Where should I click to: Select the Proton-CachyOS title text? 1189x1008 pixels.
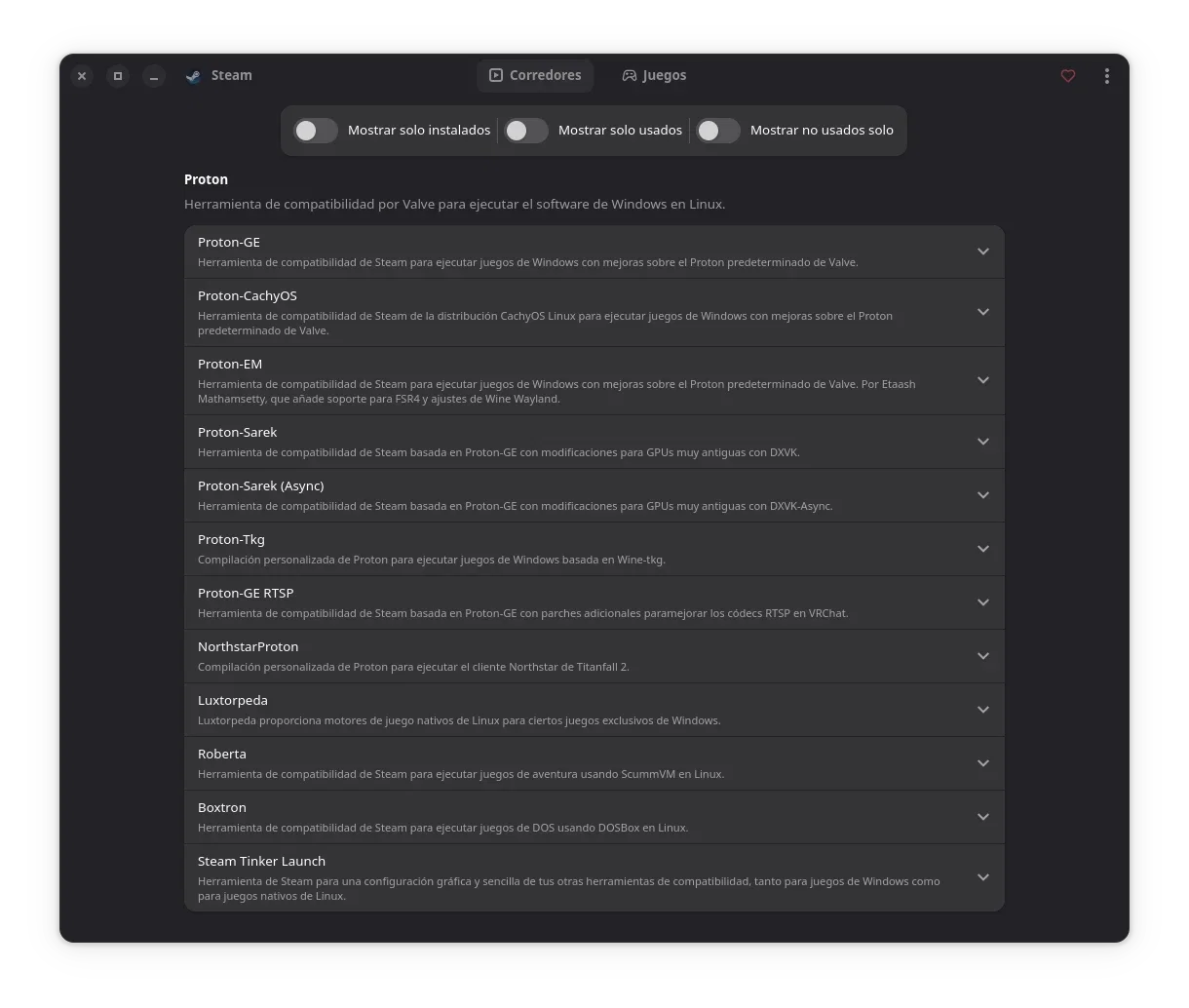[x=248, y=295]
